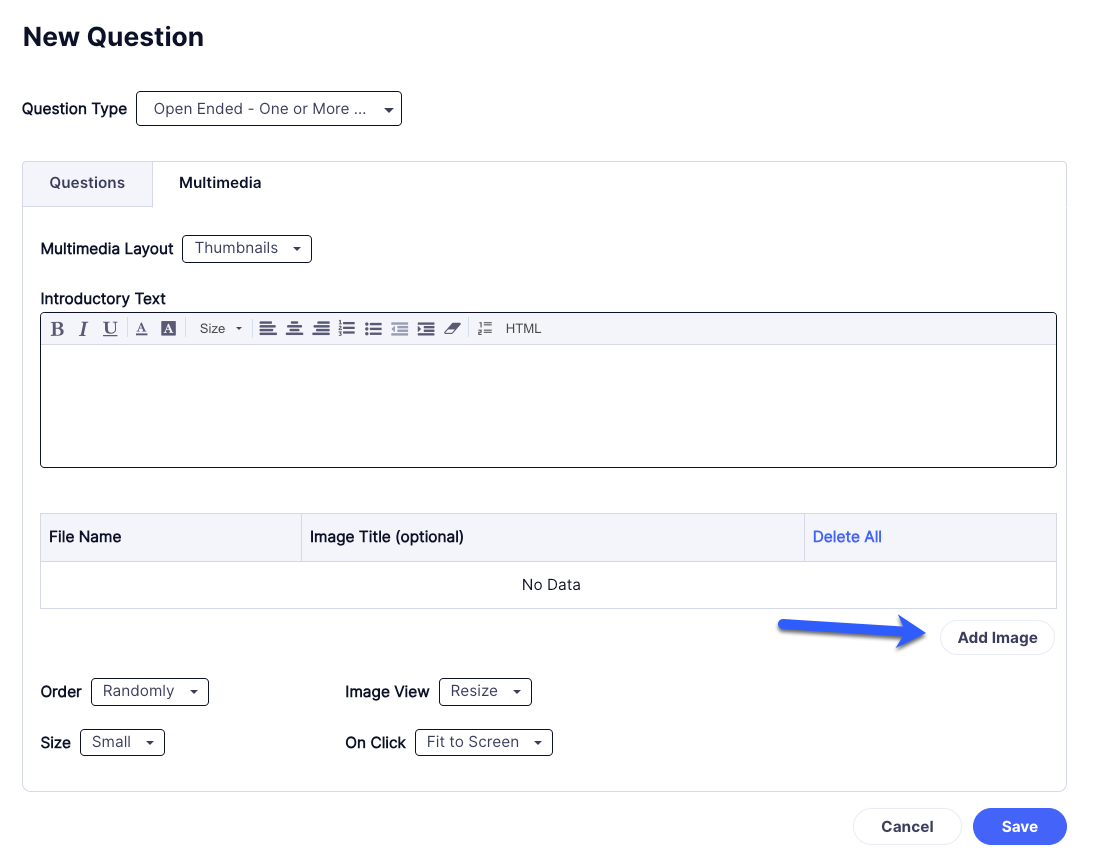The width and height of the screenshot is (1093, 864).
Task: Switch to the Questions tab
Action: pyautogui.click(x=87, y=183)
